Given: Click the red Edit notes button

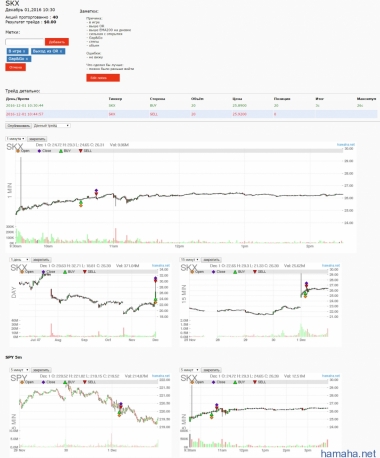Looking at the screenshot, I should click(103, 78).
